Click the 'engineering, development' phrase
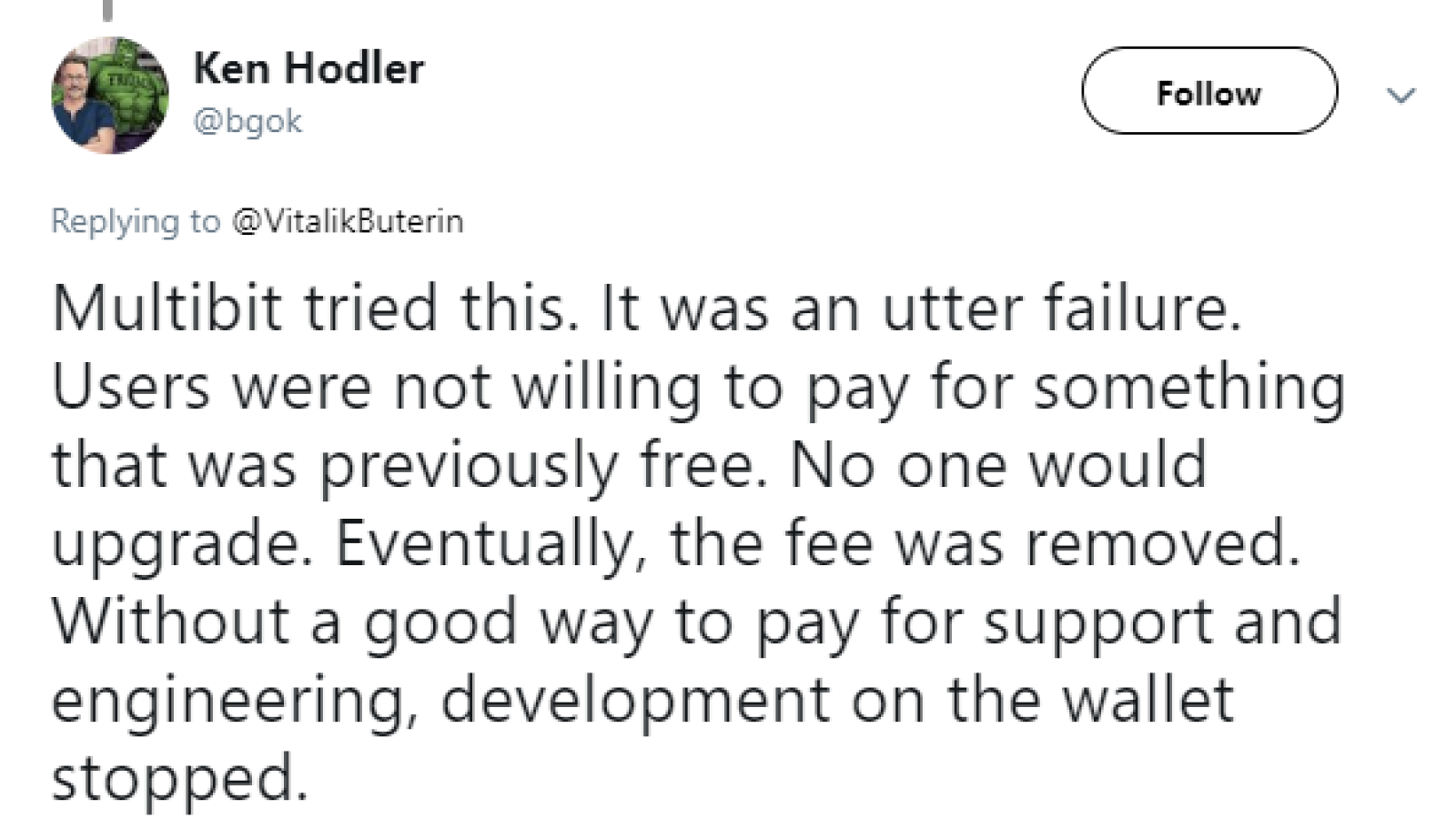 (440, 700)
